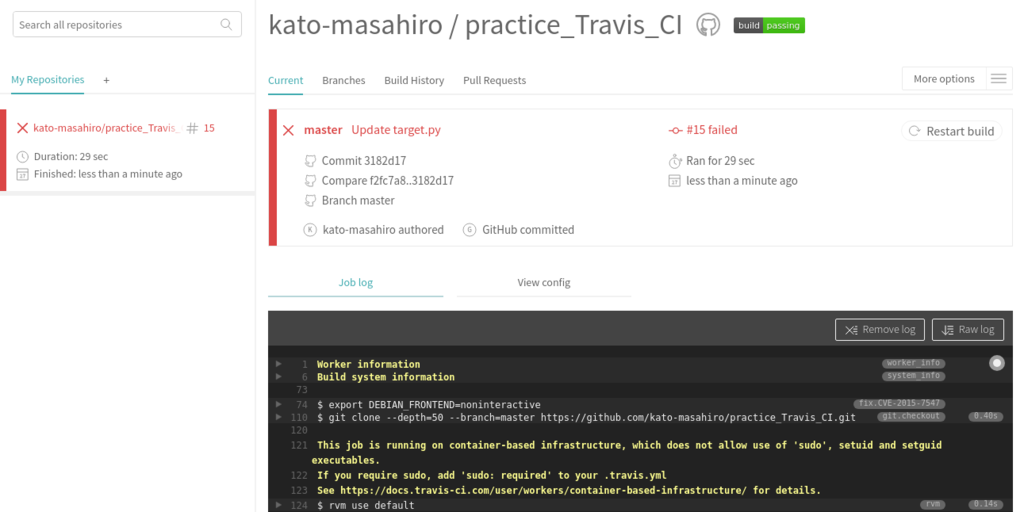Viewport: 1024px width, 512px height.
Task: Expand the git clone log line
Action: (x=279, y=417)
